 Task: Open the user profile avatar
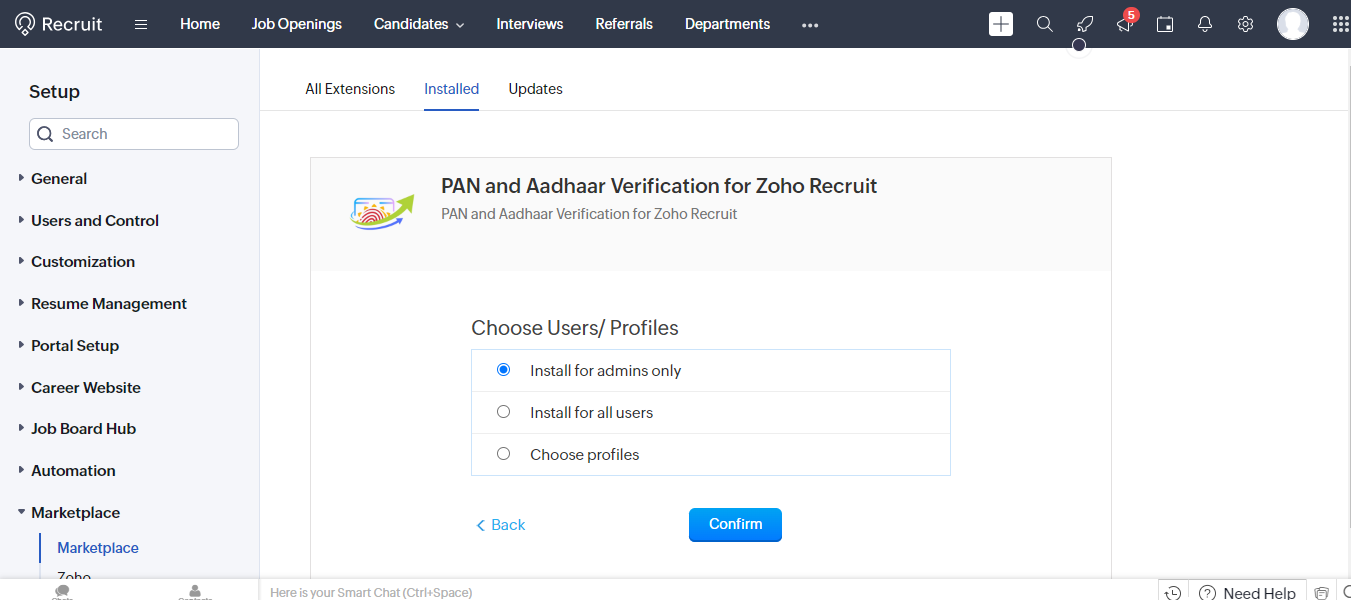click(x=1292, y=24)
